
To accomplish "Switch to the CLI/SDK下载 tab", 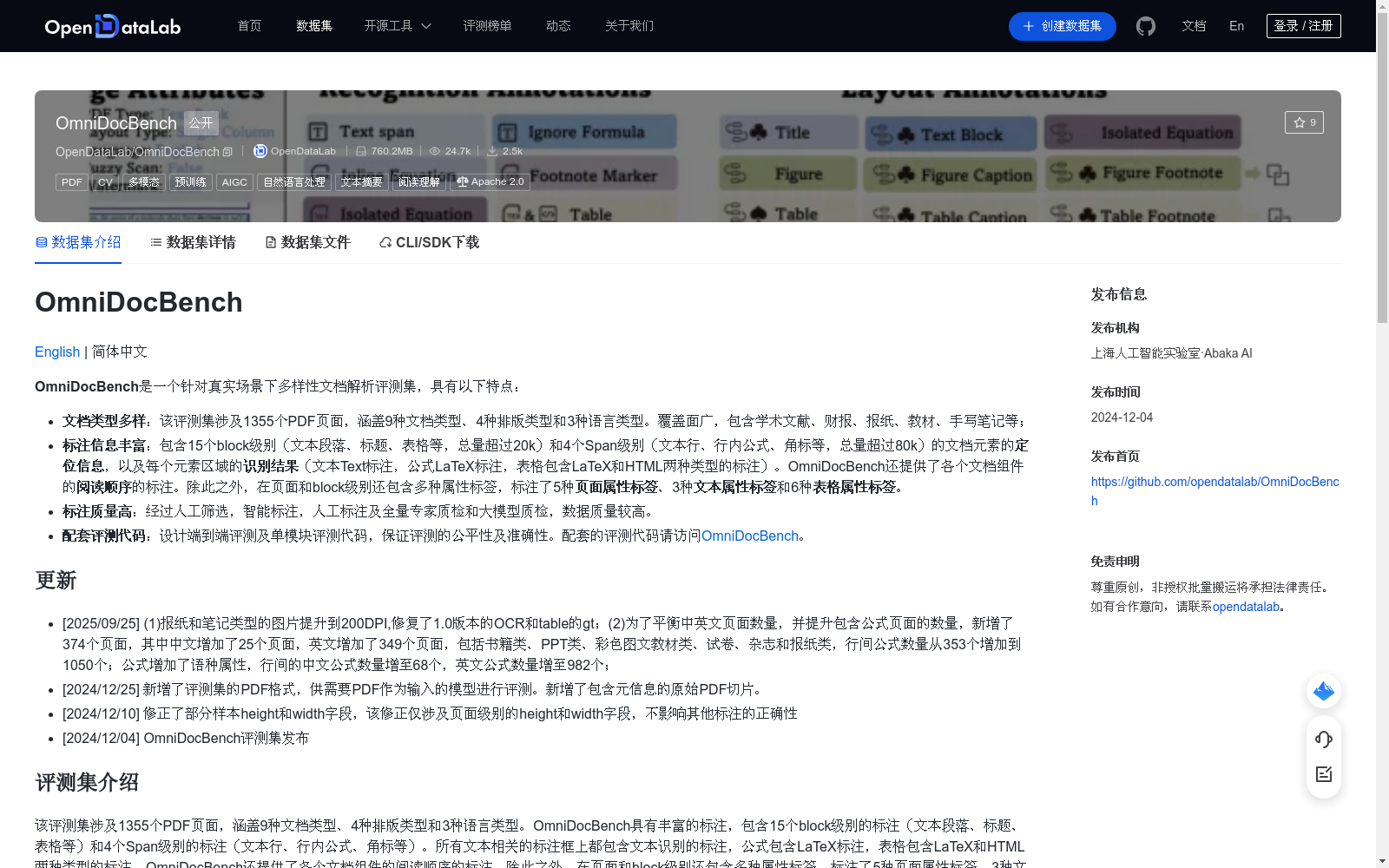I will click(429, 242).
